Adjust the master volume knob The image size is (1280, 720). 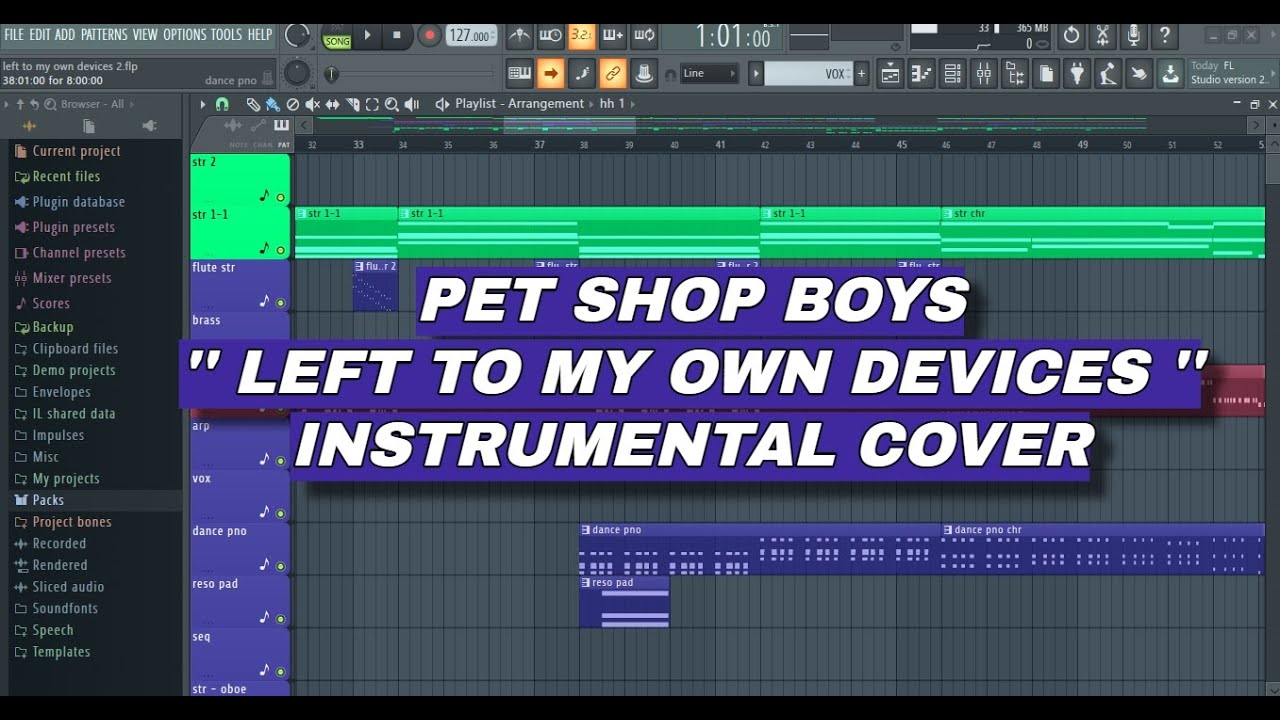(x=297, y=35)
